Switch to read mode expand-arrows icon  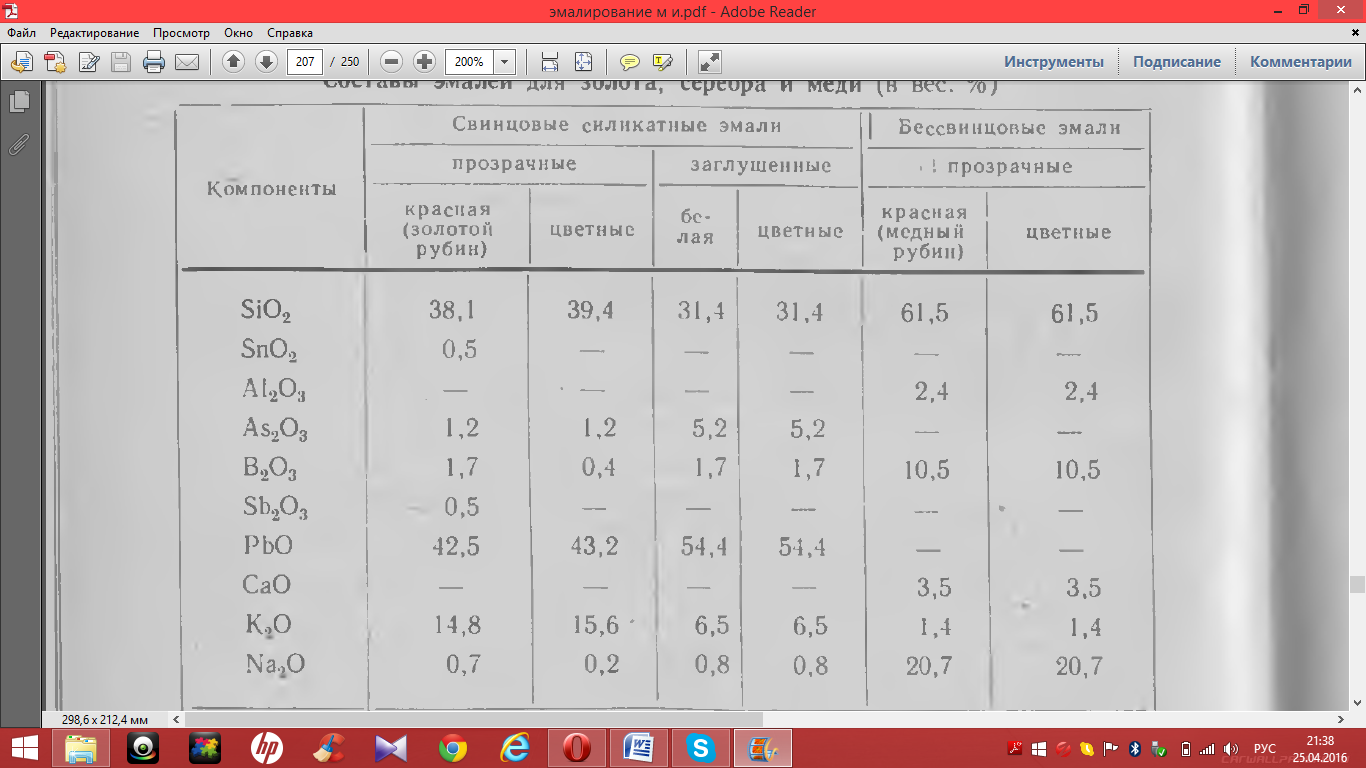pos(709,62)
